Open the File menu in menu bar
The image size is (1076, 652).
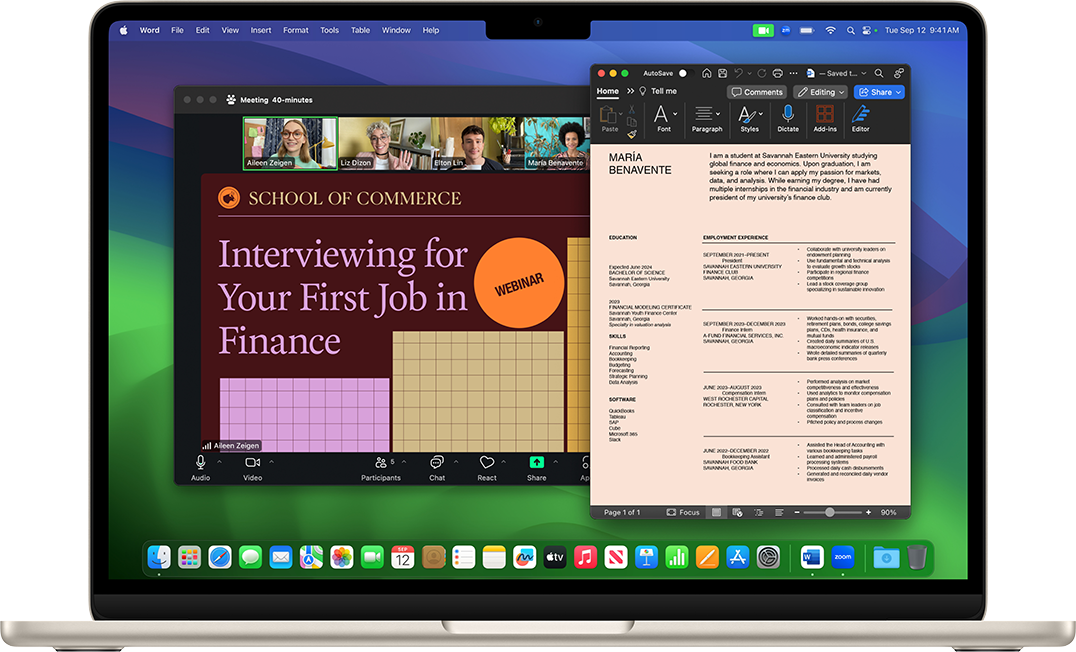point(177,30)
